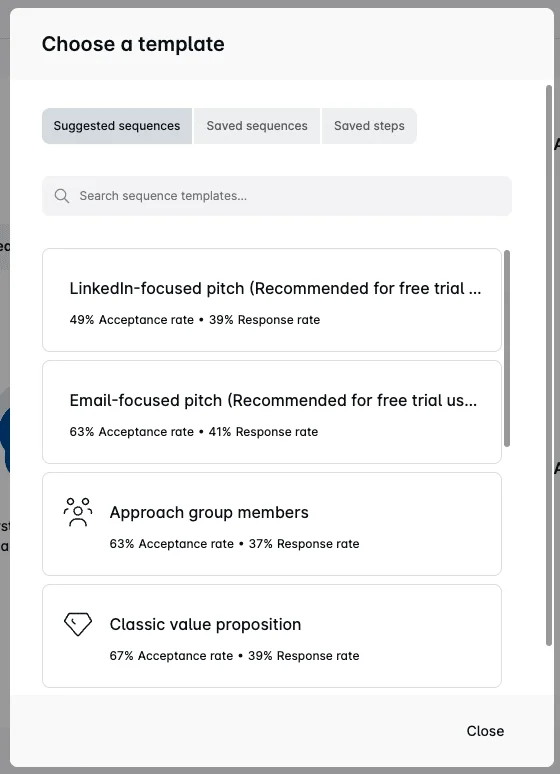Select the Email-focused pitch template
This screenshot has height=774, width=560.
(272, 412)
